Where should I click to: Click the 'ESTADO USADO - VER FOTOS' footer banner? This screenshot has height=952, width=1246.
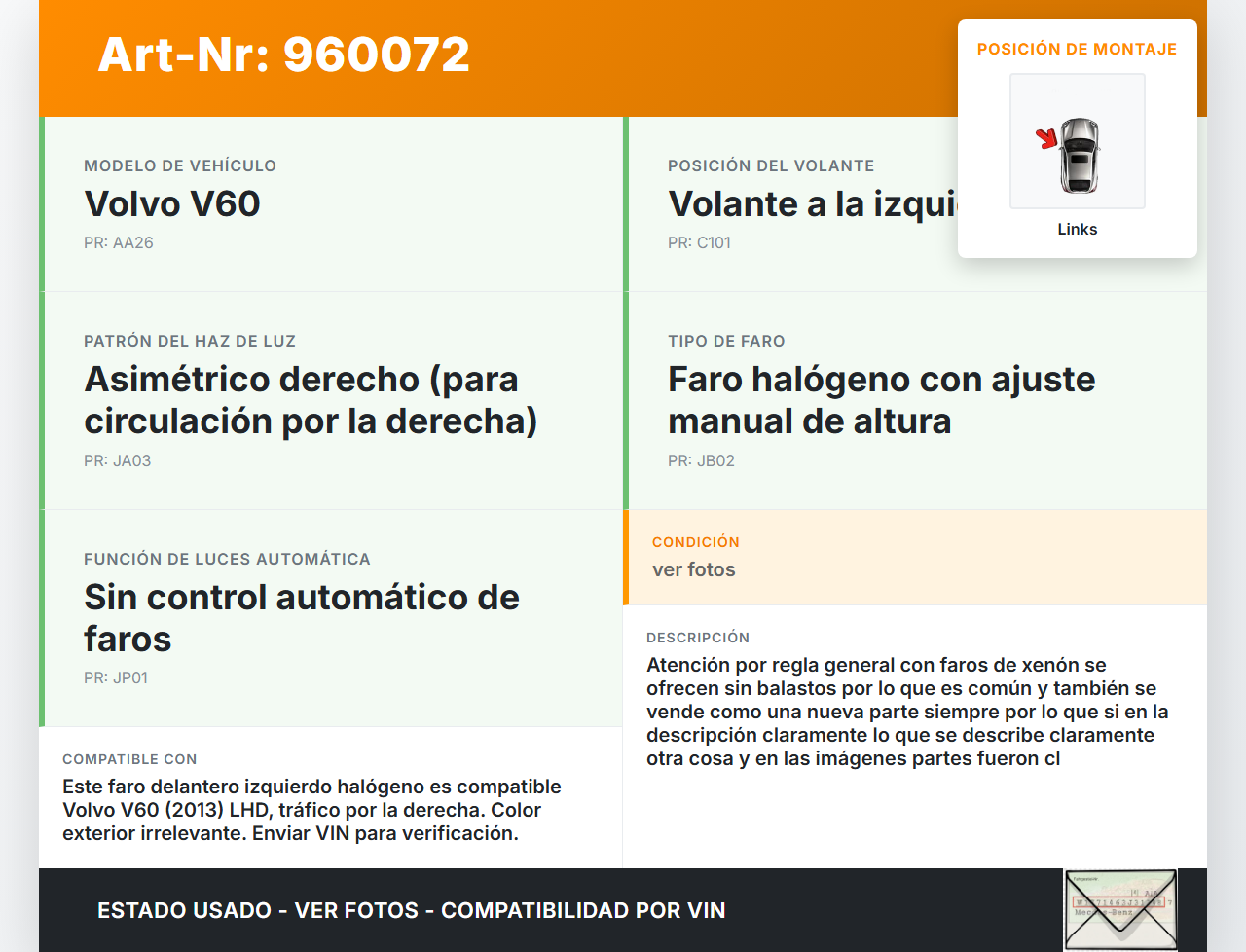tap(411, 910)
